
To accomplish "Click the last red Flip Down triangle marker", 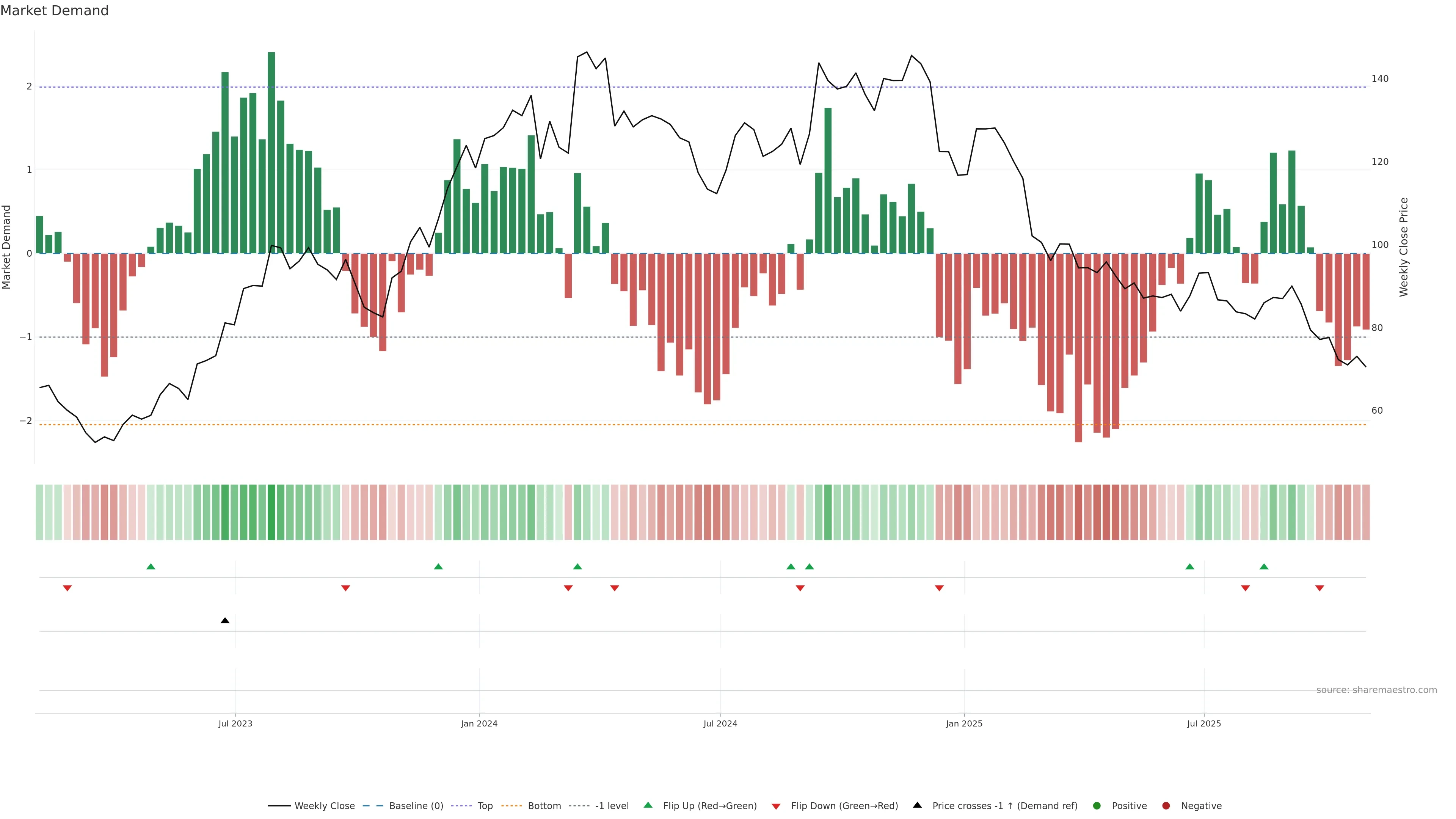I will coord(1319,588).
